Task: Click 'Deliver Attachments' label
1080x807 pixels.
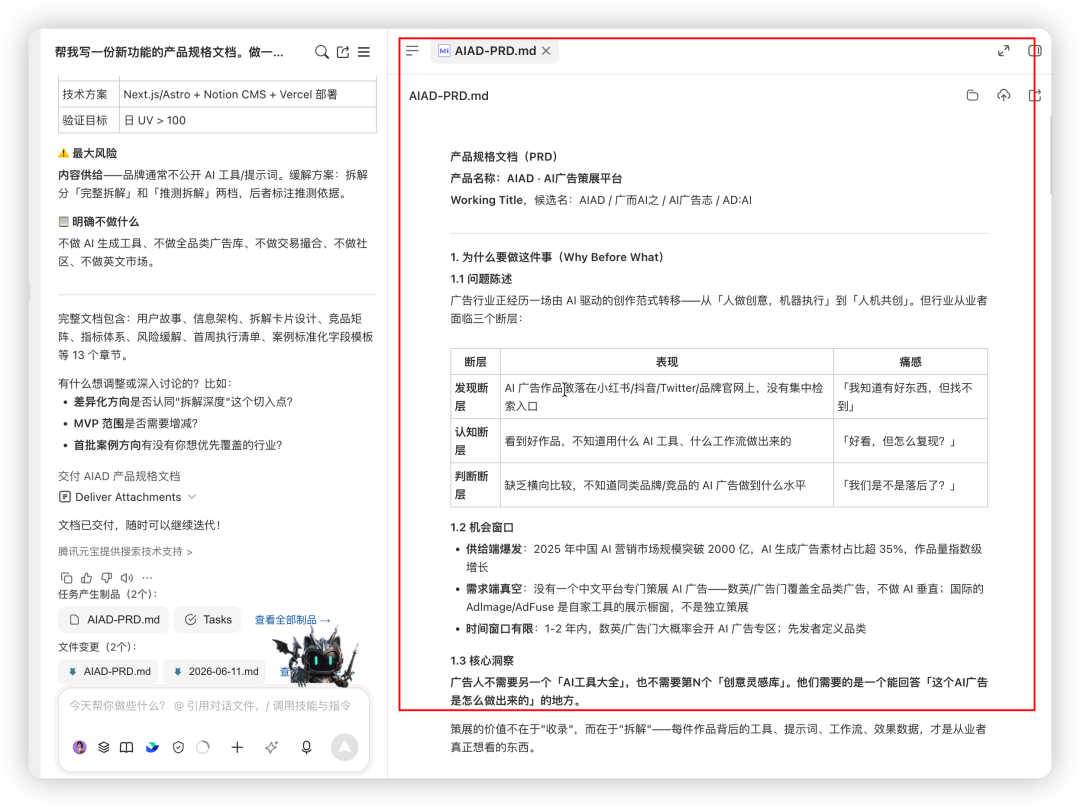Action: 128,497
